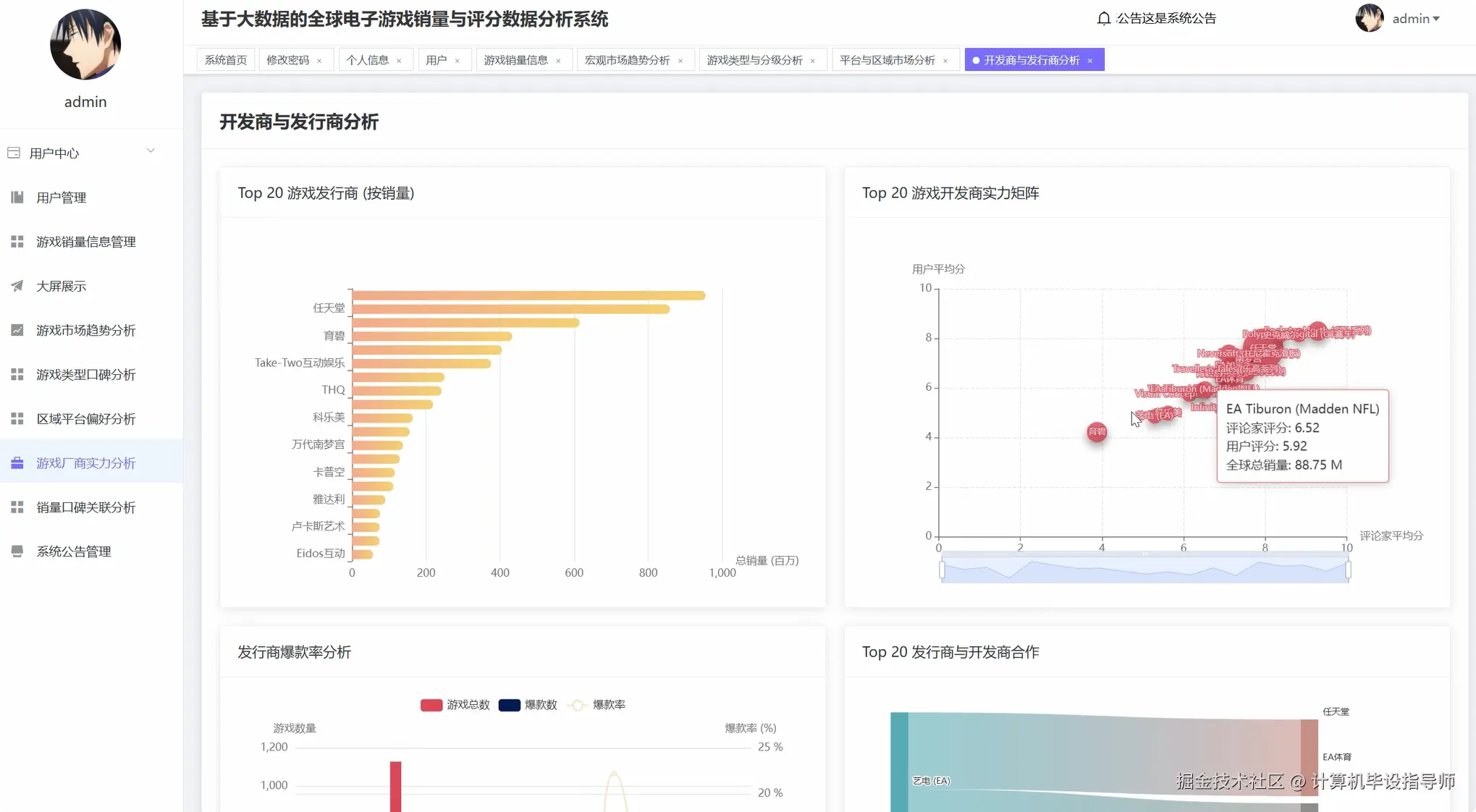Open 游戏厂商实力分析 via its icon
This screenshot has height=812, width=1476.
(x=17, y=462)
